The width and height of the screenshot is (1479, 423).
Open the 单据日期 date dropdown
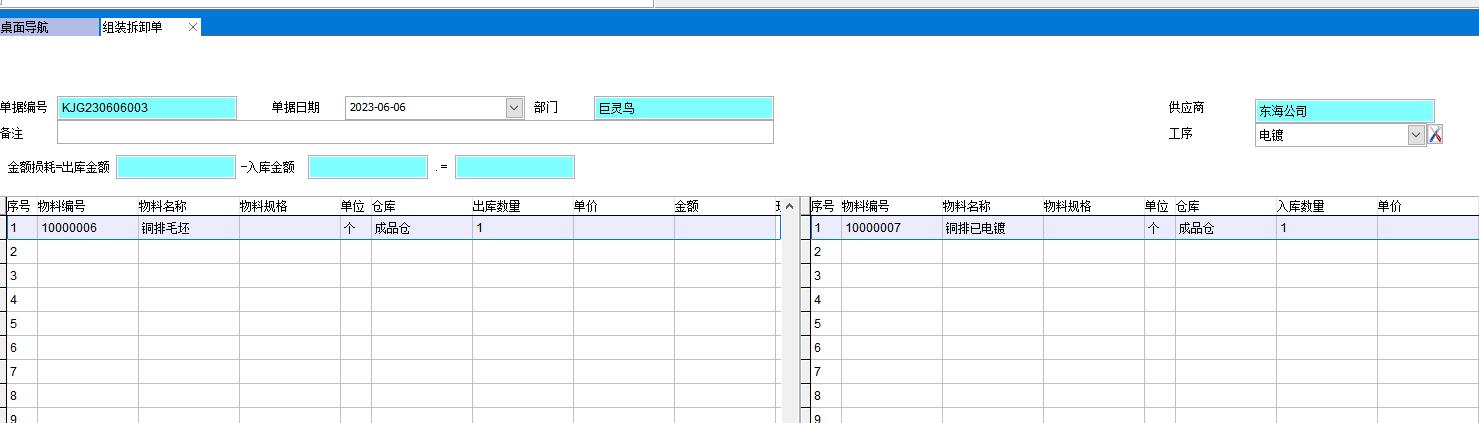pos(514,108)
